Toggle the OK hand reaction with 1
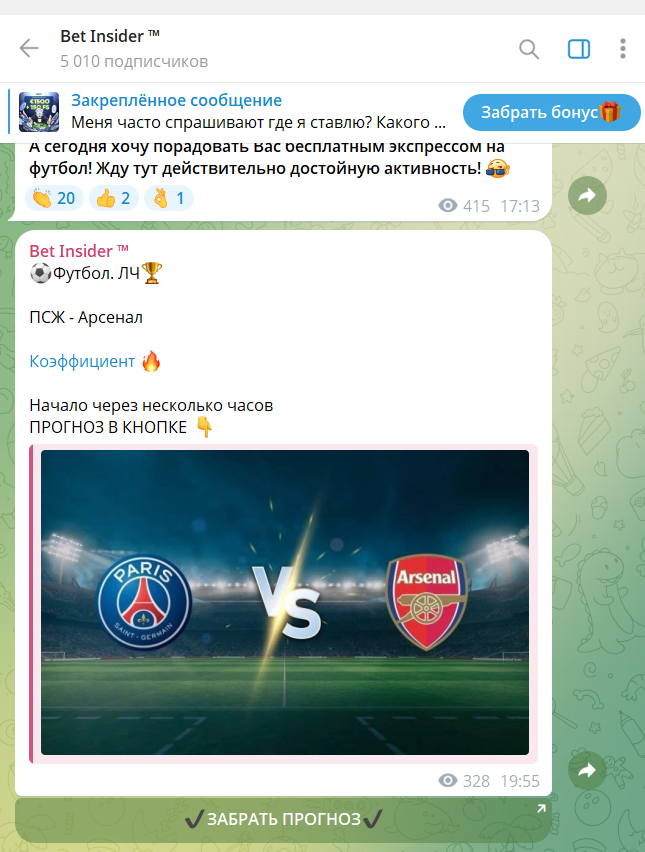 (169, 198)
